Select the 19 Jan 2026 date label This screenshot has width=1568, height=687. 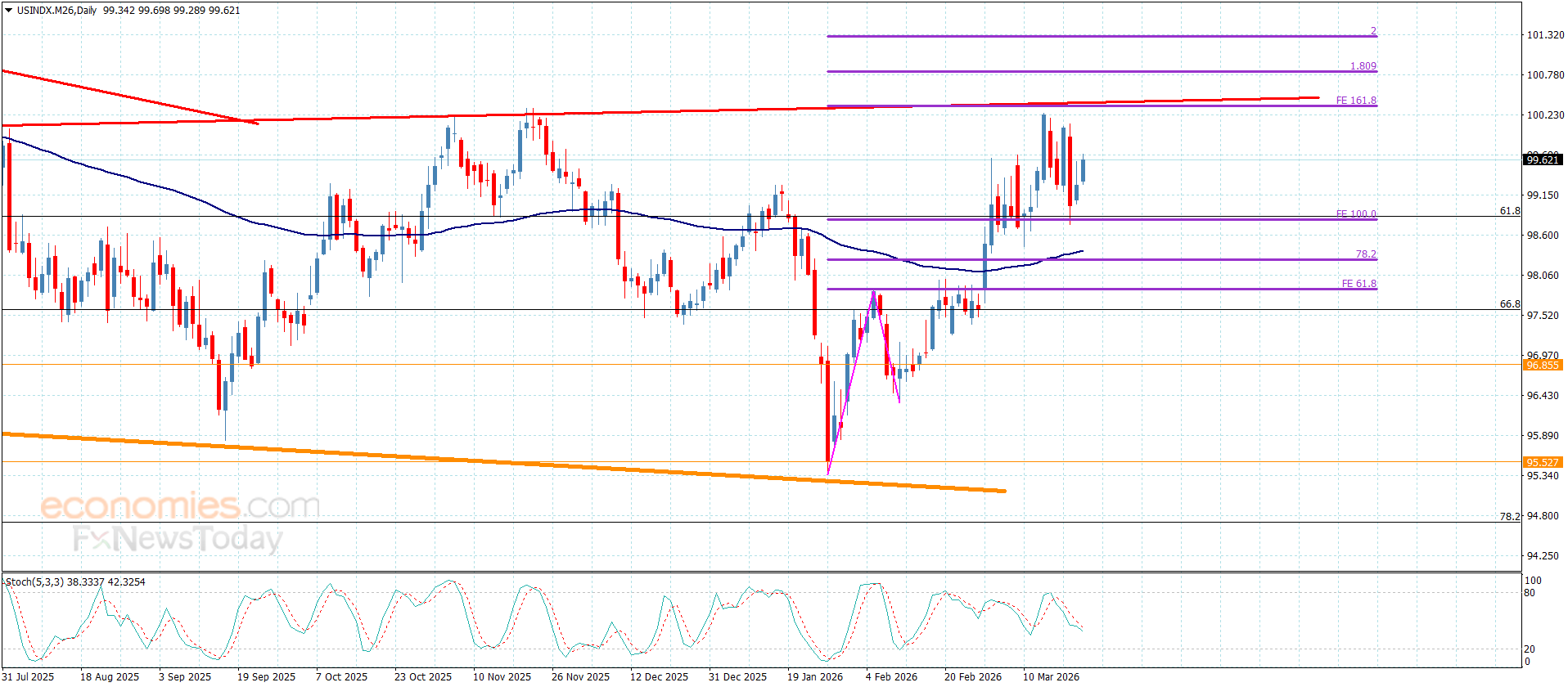tap(814, 676)
